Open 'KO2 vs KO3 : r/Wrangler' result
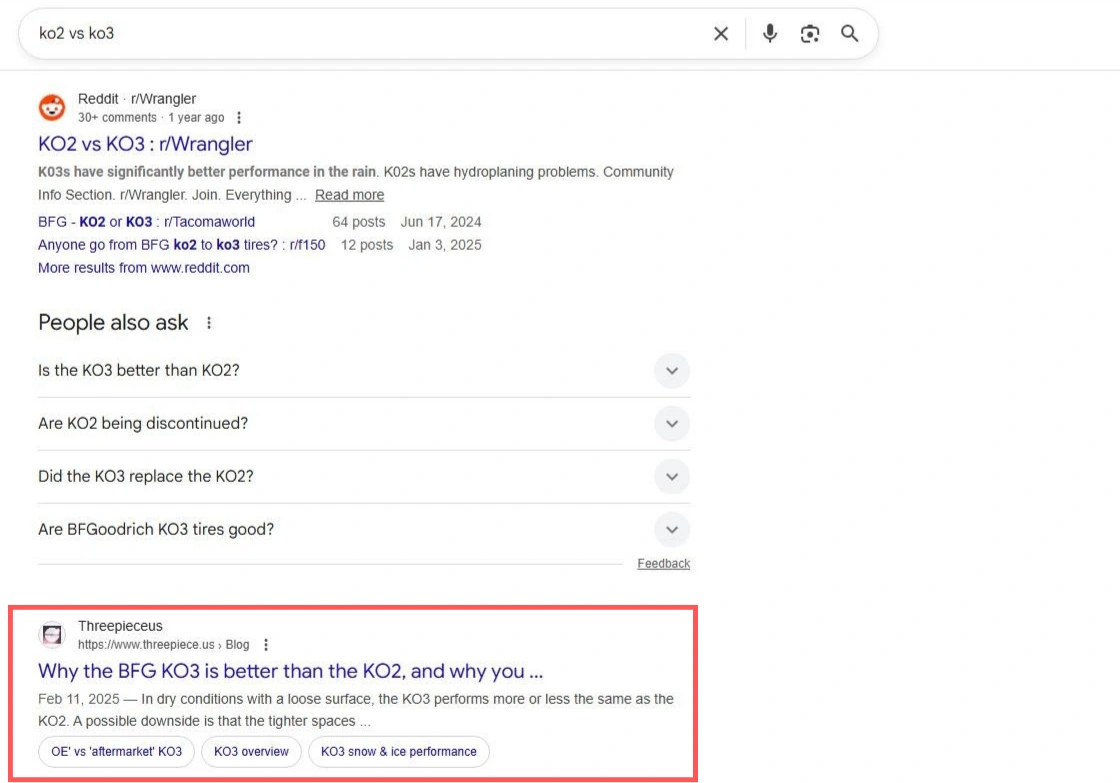 coord(145,144)
